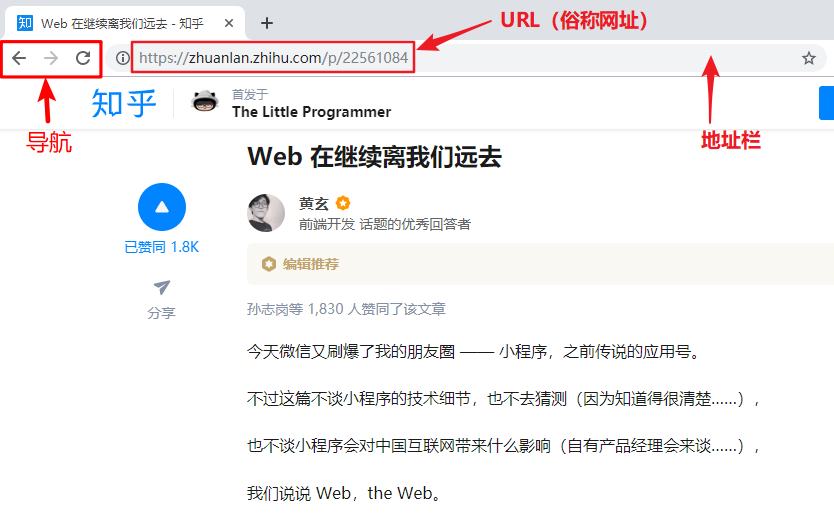Click the paragraph starting '不过这篇不谈小程序的技术细节'

click(x=504, y=399)
